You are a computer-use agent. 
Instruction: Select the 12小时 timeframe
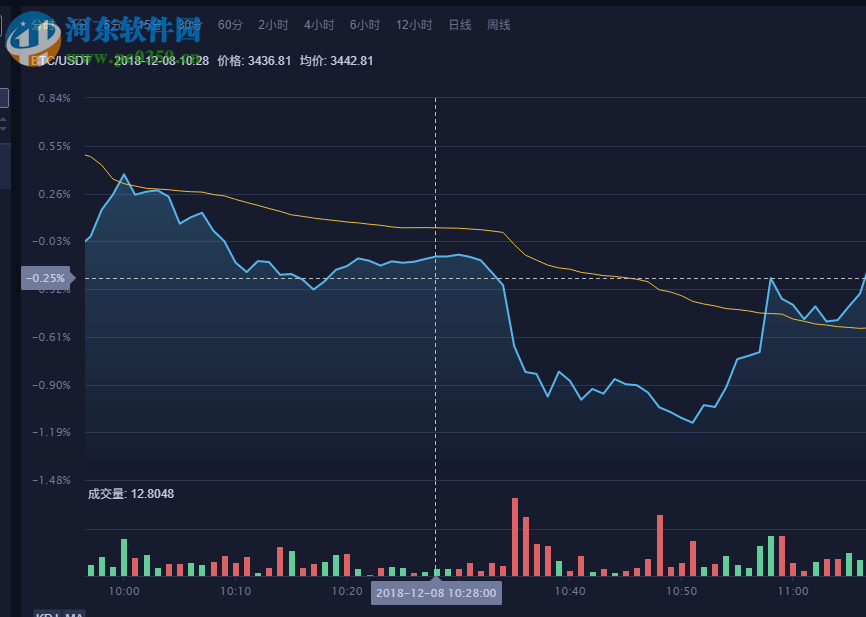(x=413, y=25)
